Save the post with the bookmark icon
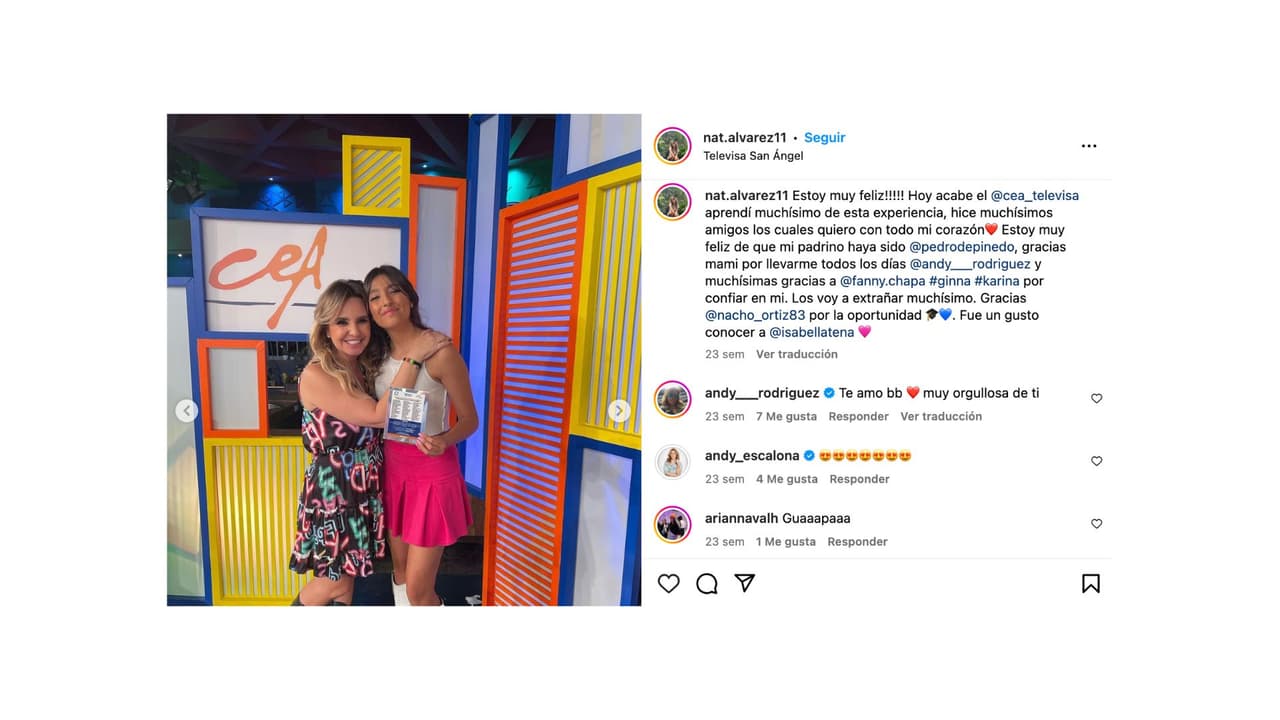Viewport: 1280px width, 720px height. [x=1091, y=583]
